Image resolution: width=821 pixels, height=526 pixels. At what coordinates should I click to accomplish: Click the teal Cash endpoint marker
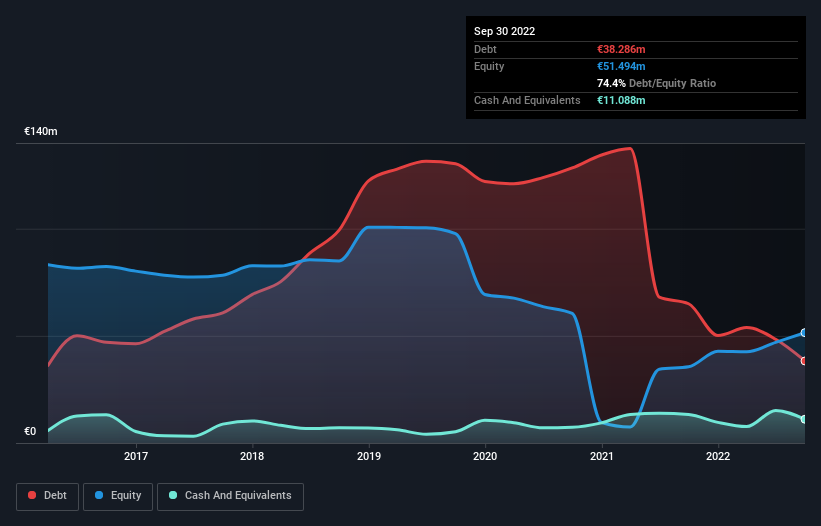pyautogui.click(x=804, y=419)
